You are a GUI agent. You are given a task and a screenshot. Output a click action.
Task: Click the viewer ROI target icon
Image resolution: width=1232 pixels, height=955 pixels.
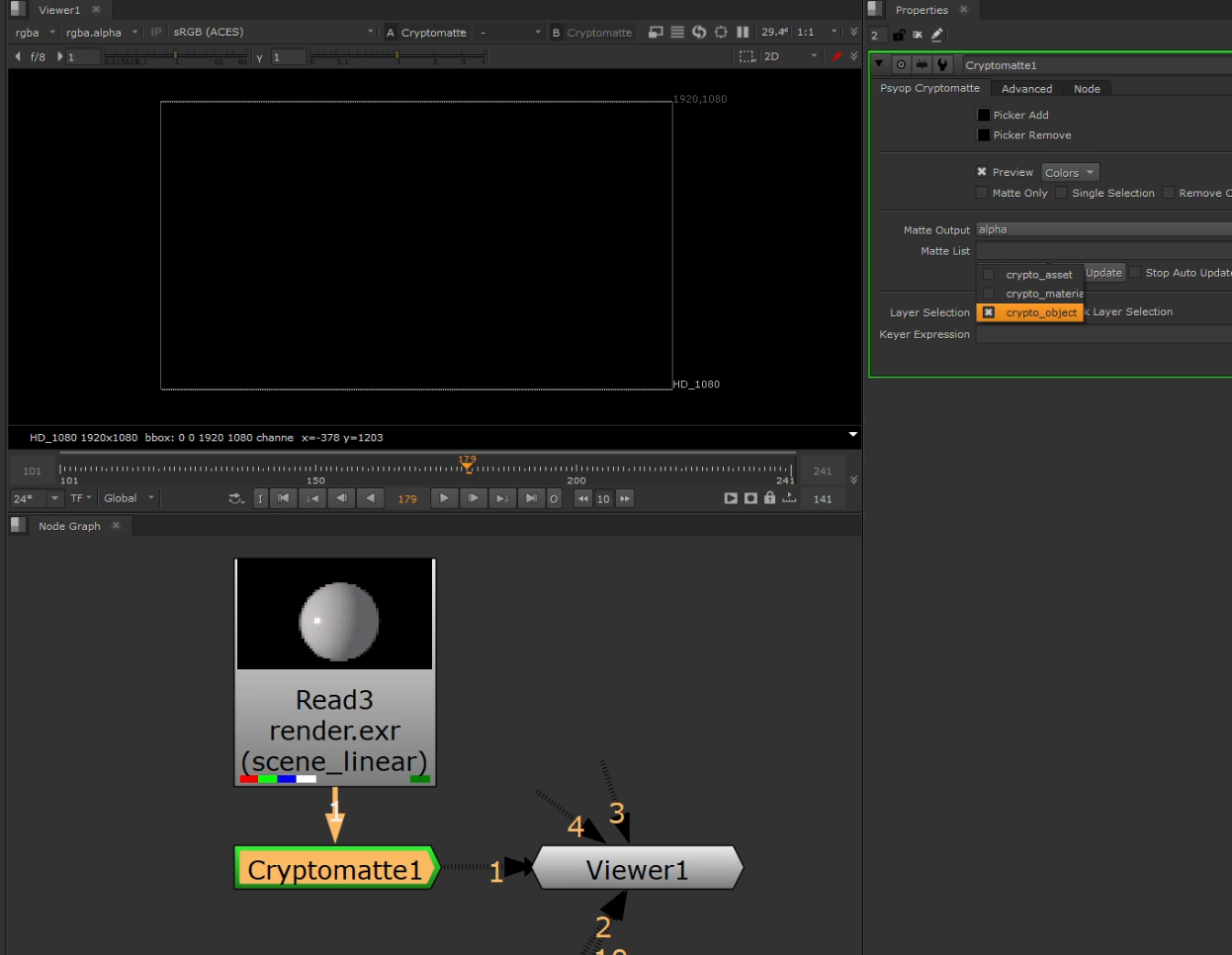click(x=721, y=32)
